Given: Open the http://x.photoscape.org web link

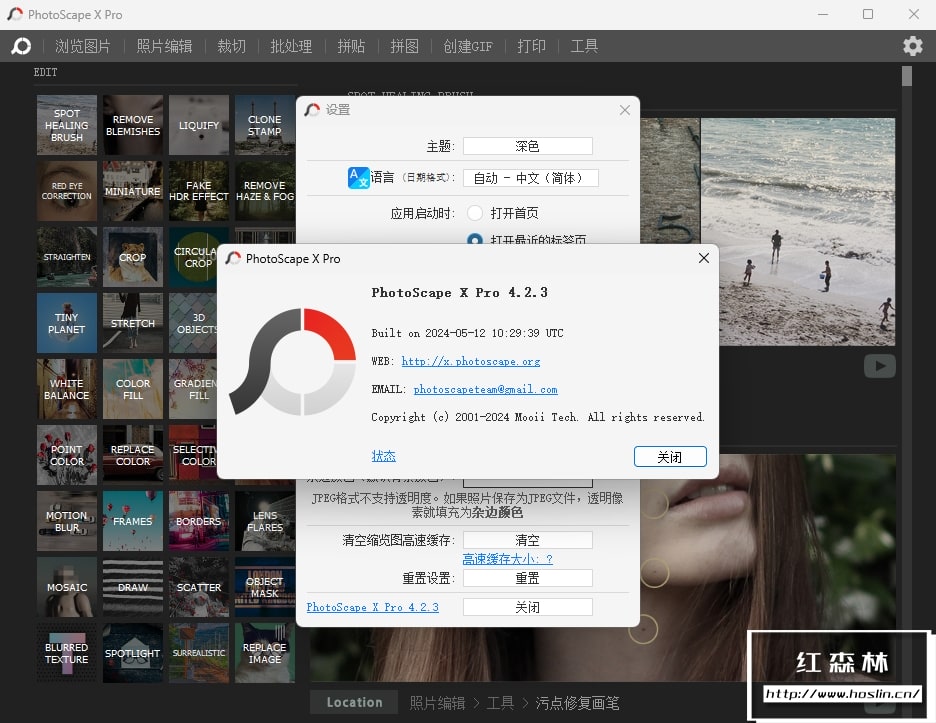Looking at the screenshot, I should tap(470, 361).
